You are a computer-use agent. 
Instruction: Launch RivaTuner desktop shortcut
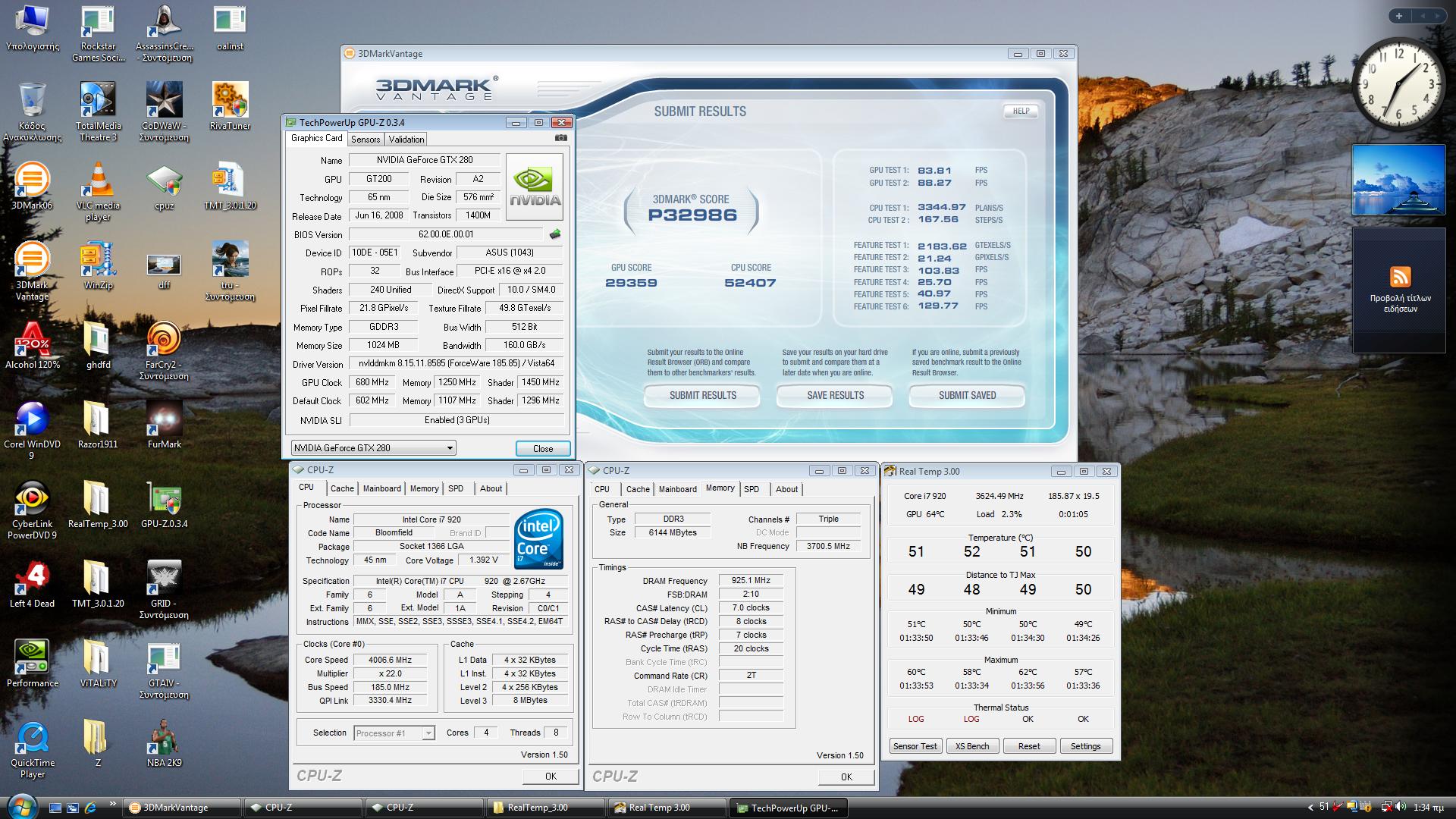tap(231, 106)
